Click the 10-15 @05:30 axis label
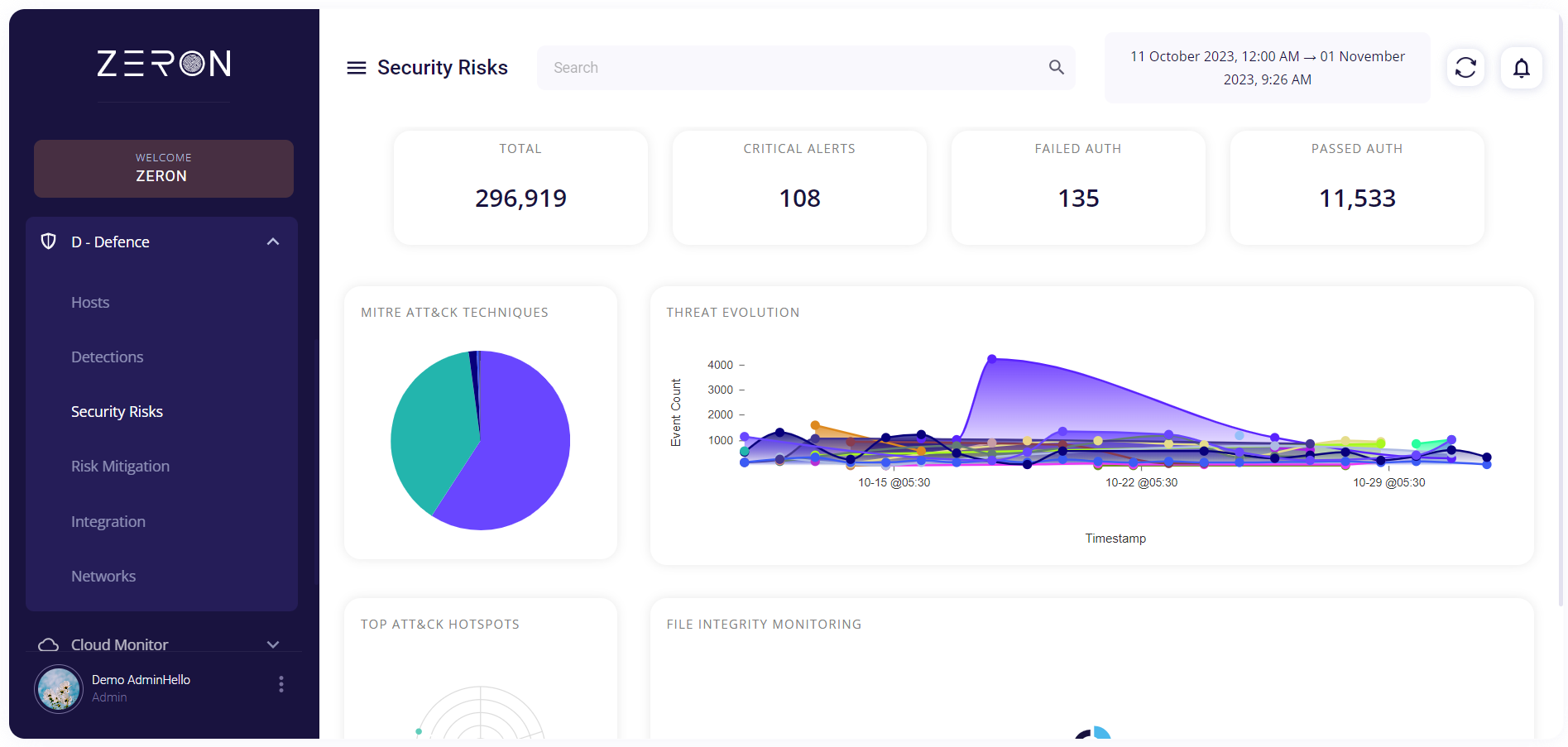The height and width of the screenshot is (747, 1568). (x=894, y=482)
